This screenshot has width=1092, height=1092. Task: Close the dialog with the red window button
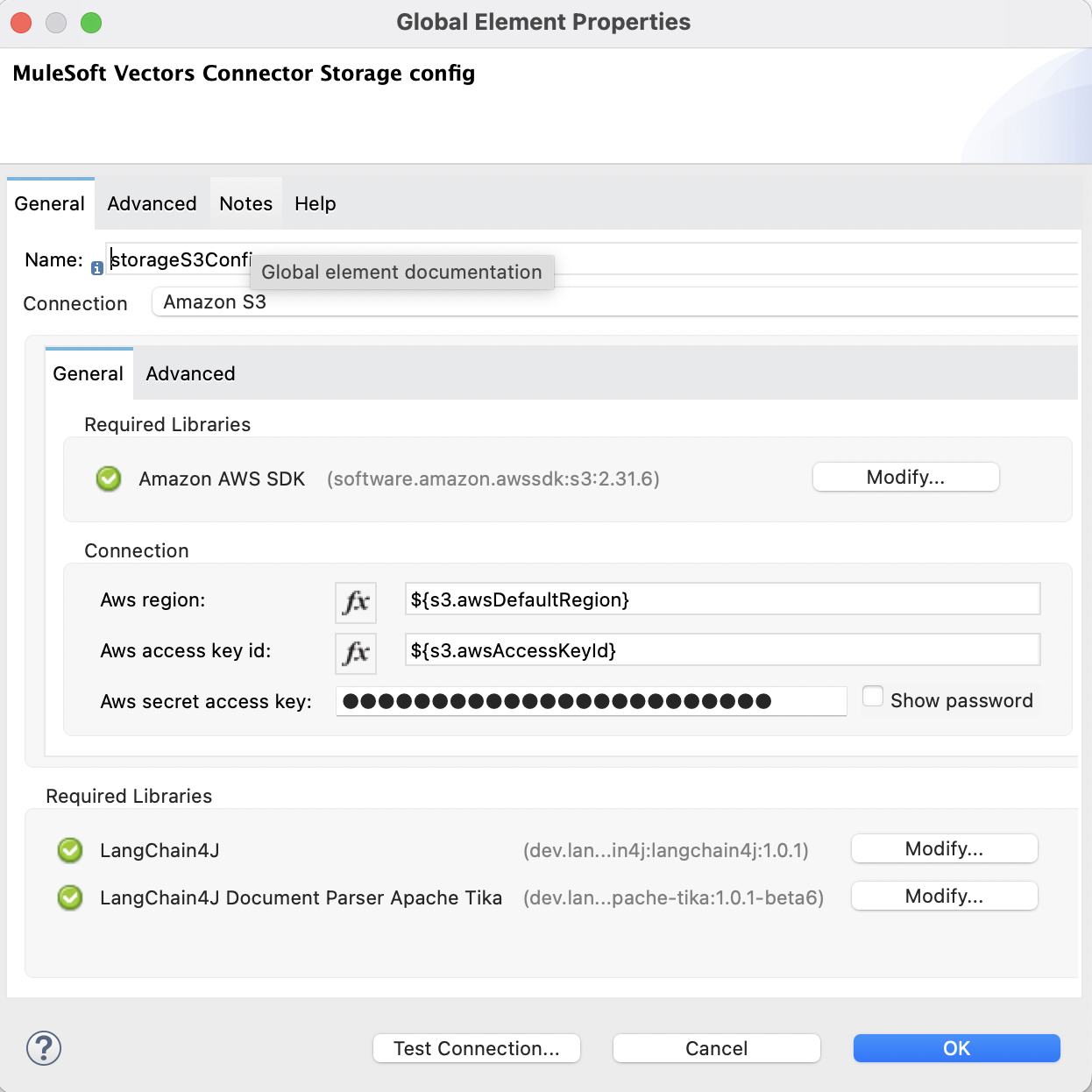coord(21,23)
